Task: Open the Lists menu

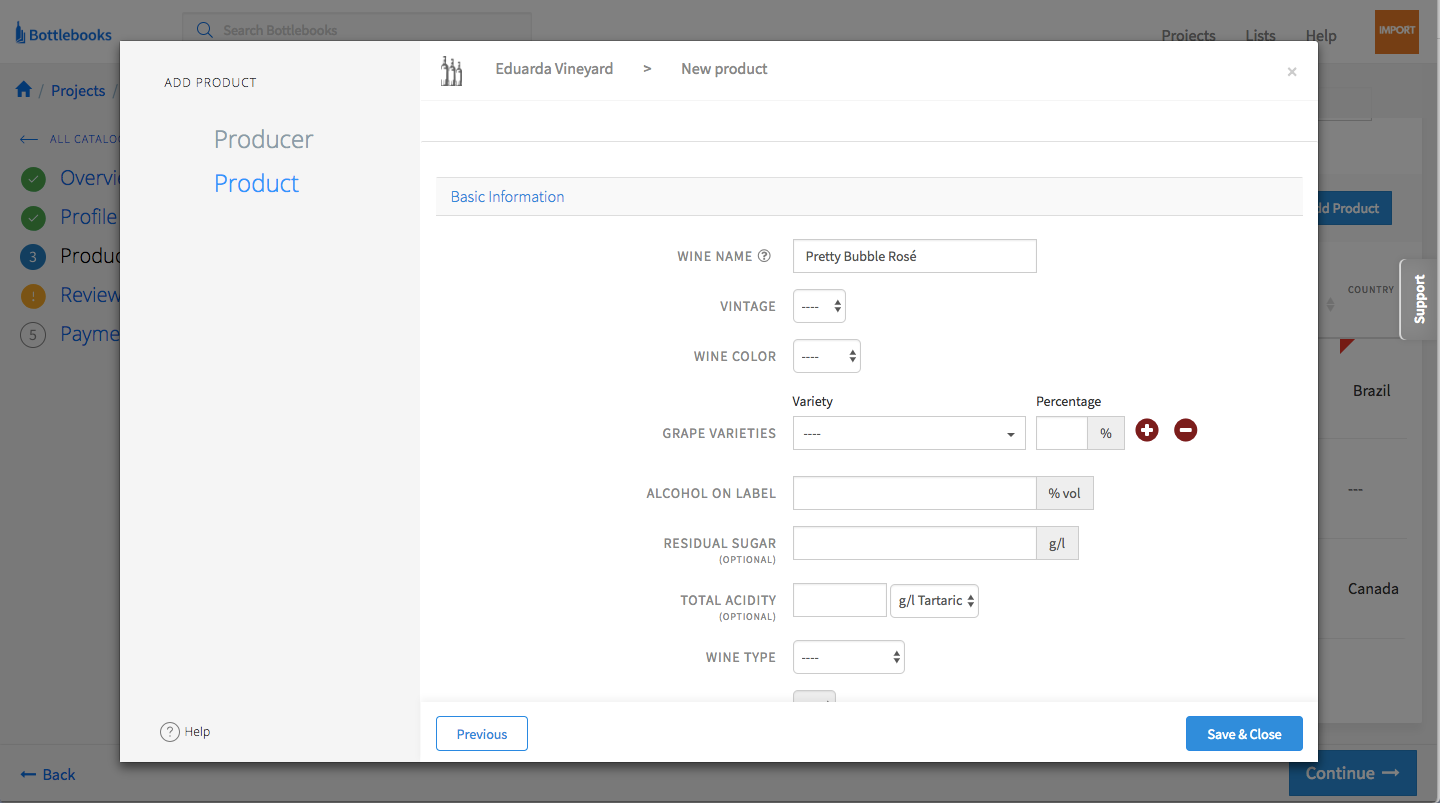Action: 1260,35
